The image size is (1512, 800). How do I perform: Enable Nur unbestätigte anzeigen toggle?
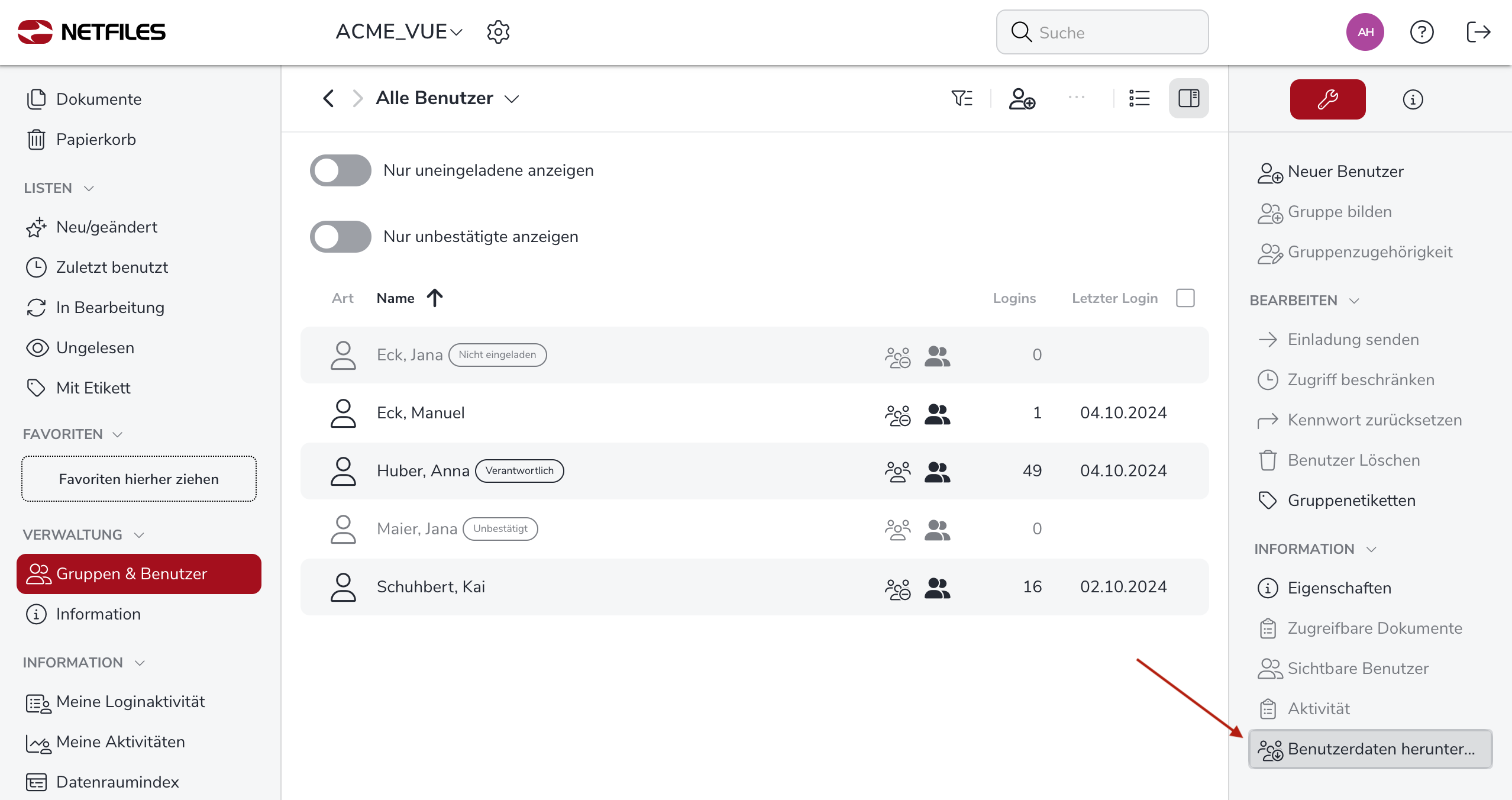340,237
